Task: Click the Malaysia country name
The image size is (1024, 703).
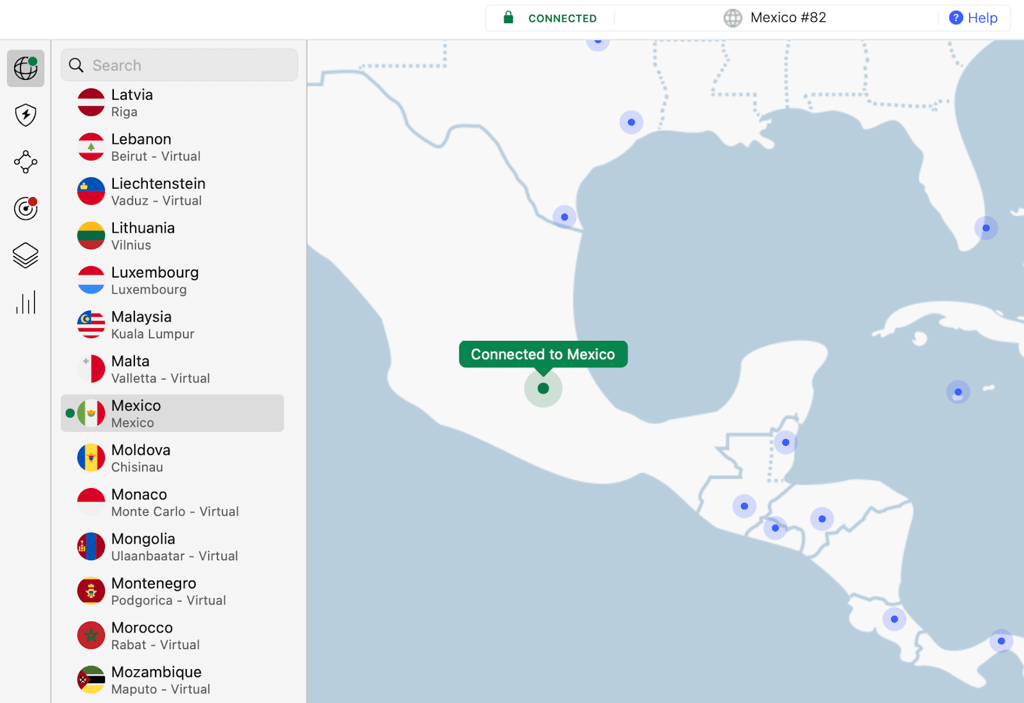Action: pos(141,317)
